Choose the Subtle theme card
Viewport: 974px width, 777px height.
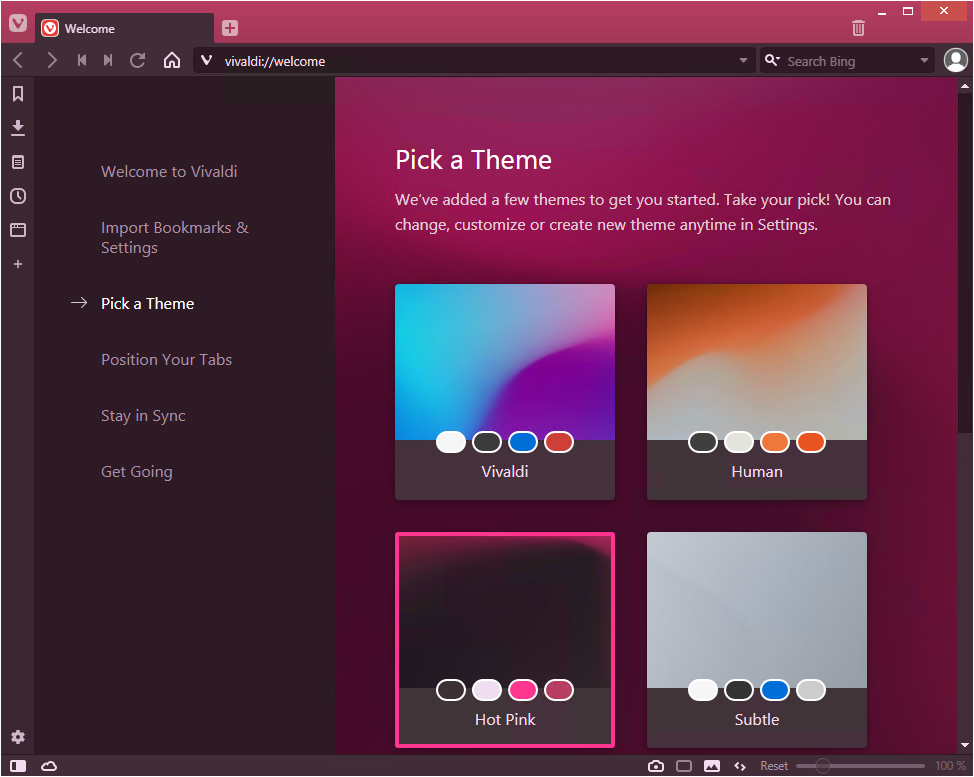pyautogui.click(x=757, y=640)
